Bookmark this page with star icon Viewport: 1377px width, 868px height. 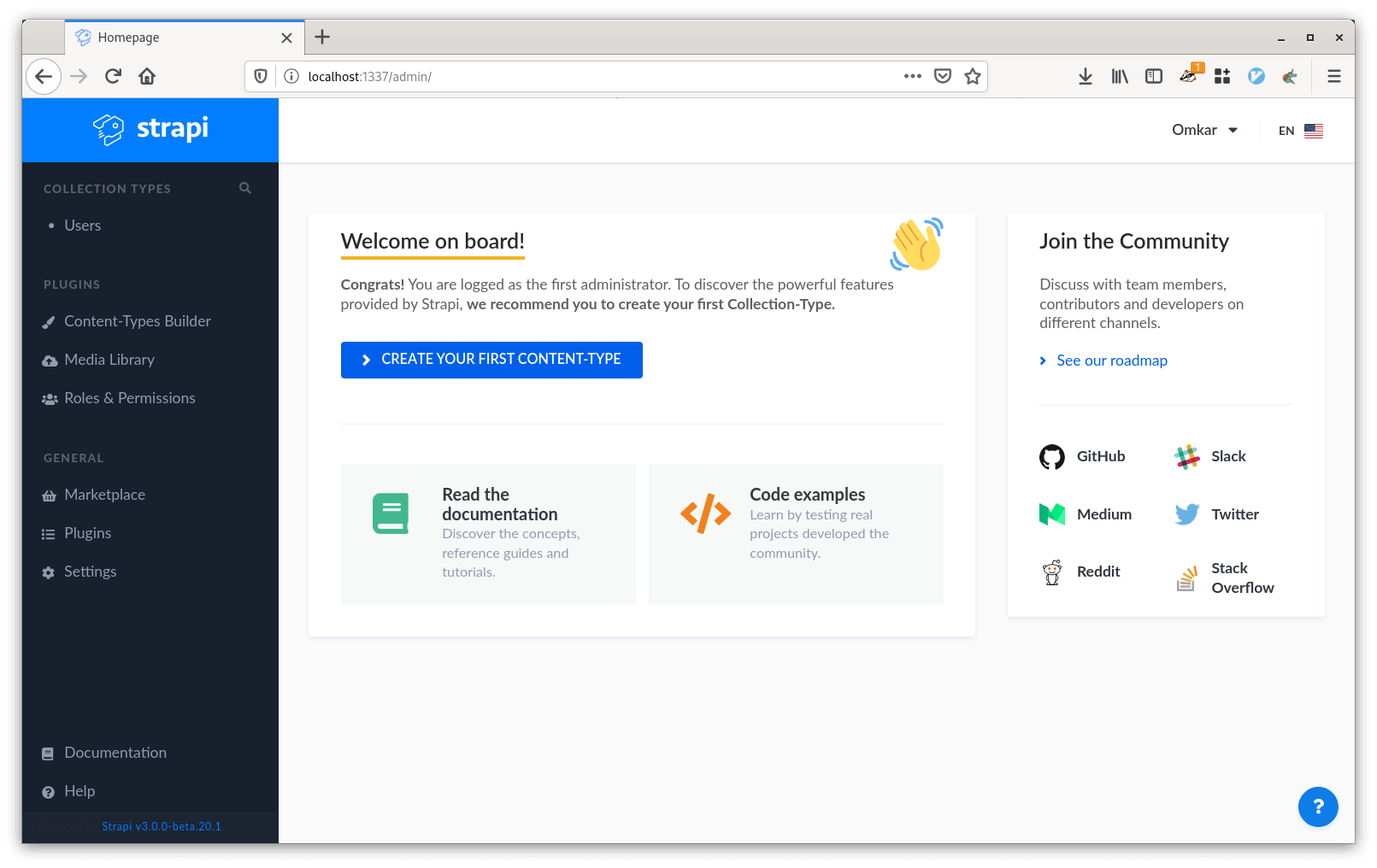[x=973, y=76]
